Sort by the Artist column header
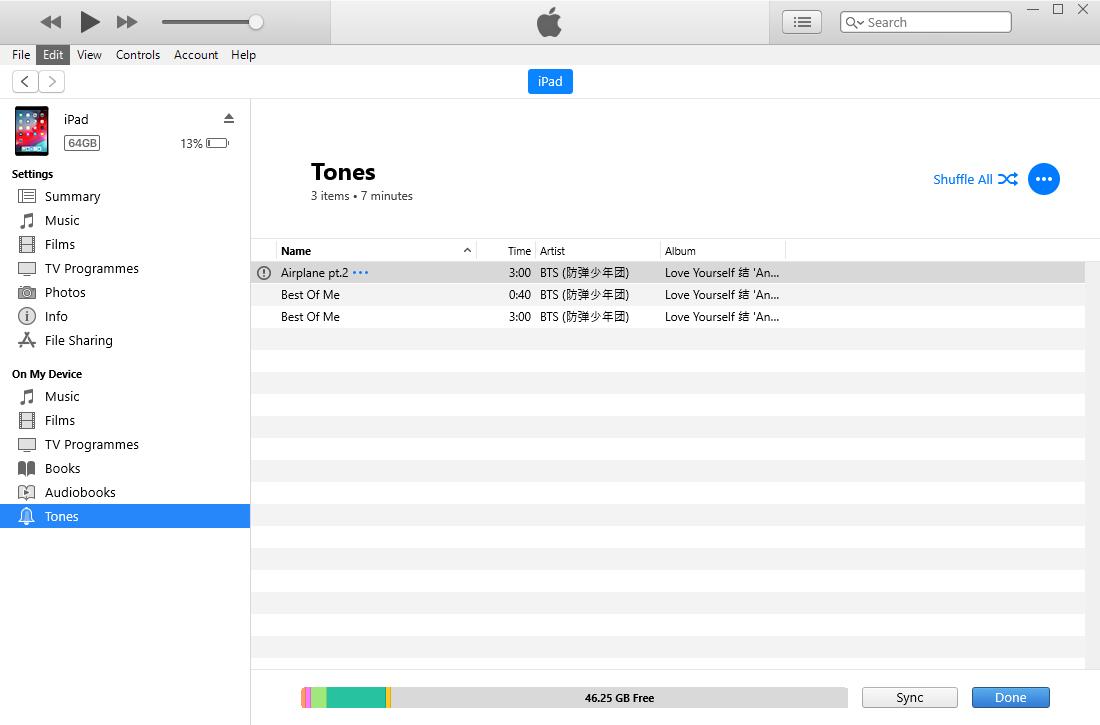 [598, 251]
